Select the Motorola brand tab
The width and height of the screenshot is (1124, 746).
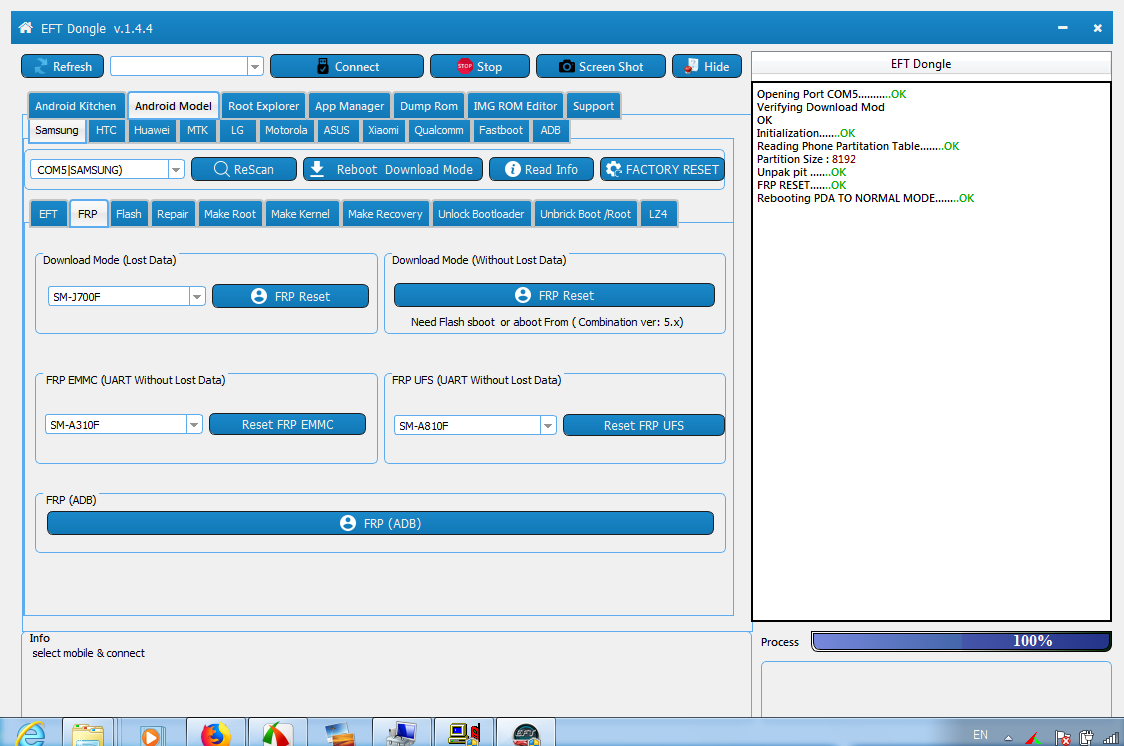286,130
